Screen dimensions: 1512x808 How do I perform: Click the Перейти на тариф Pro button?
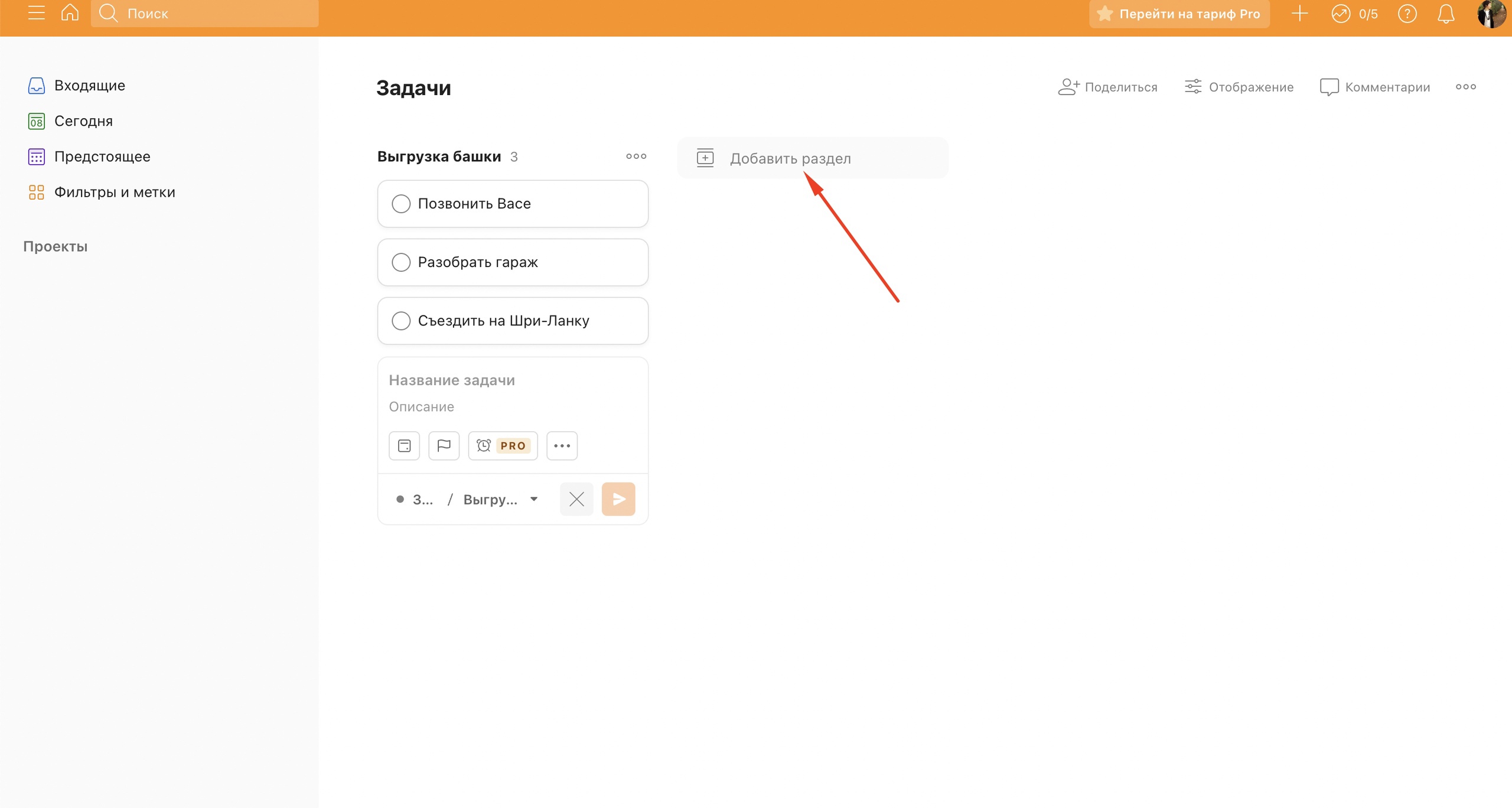point(1179,14)
